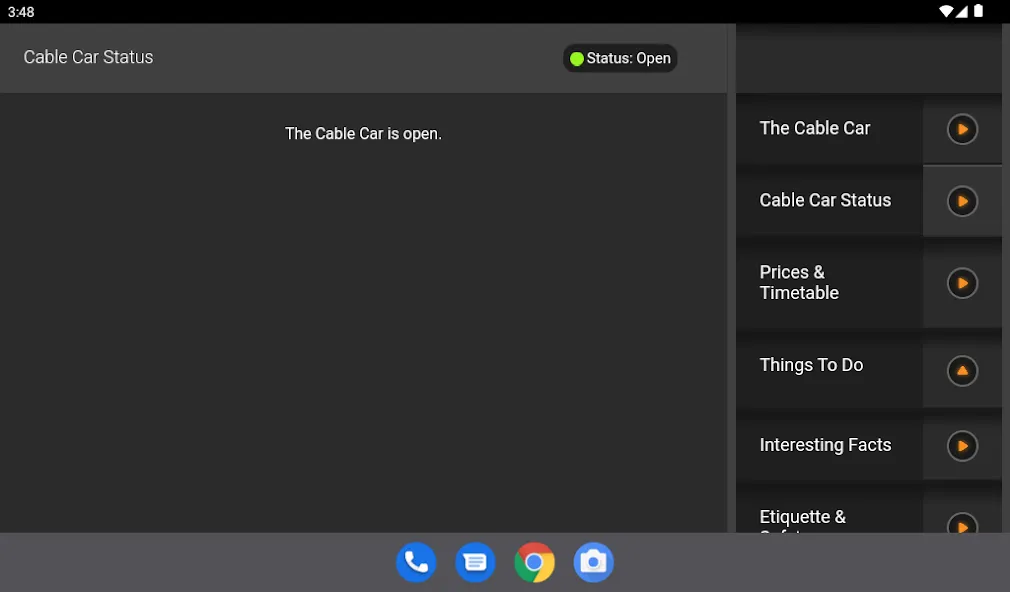1010x592 pixels.
Task: Click the Status: Open badge
Action: [x=620, y=58]
